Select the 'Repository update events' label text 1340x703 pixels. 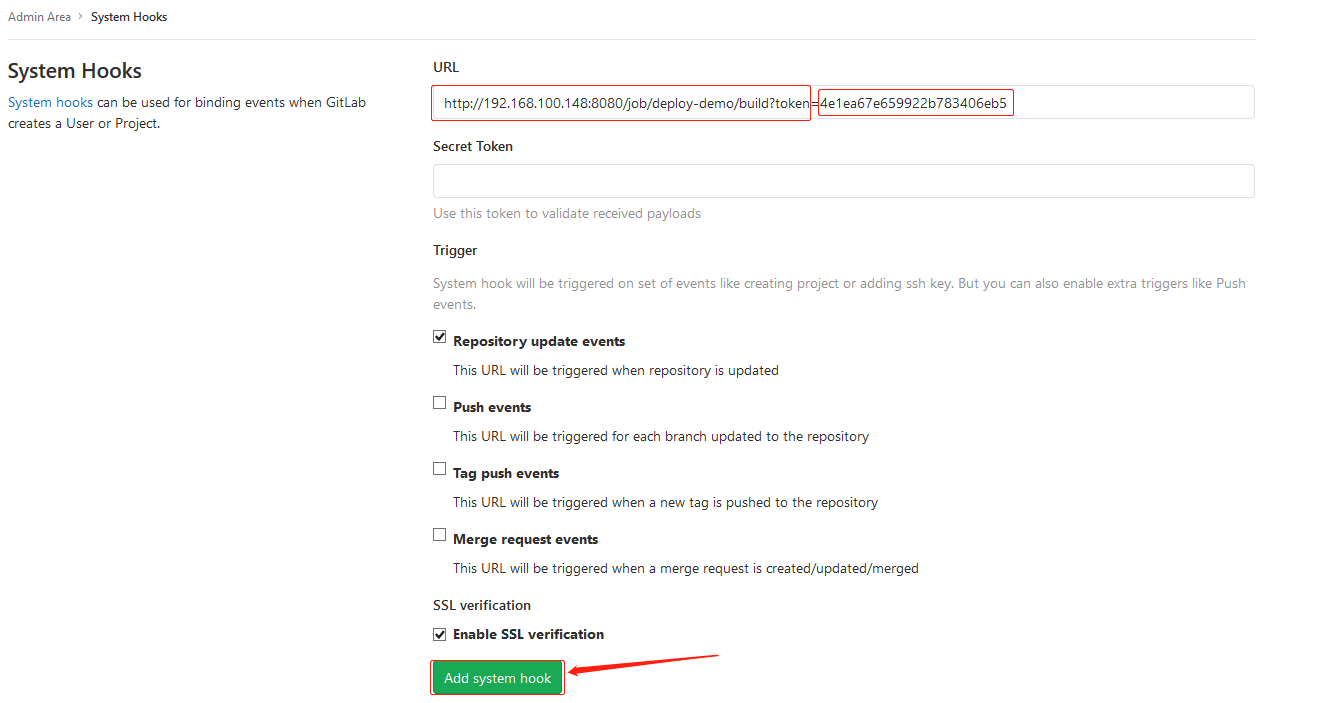[x=539, y=341]
